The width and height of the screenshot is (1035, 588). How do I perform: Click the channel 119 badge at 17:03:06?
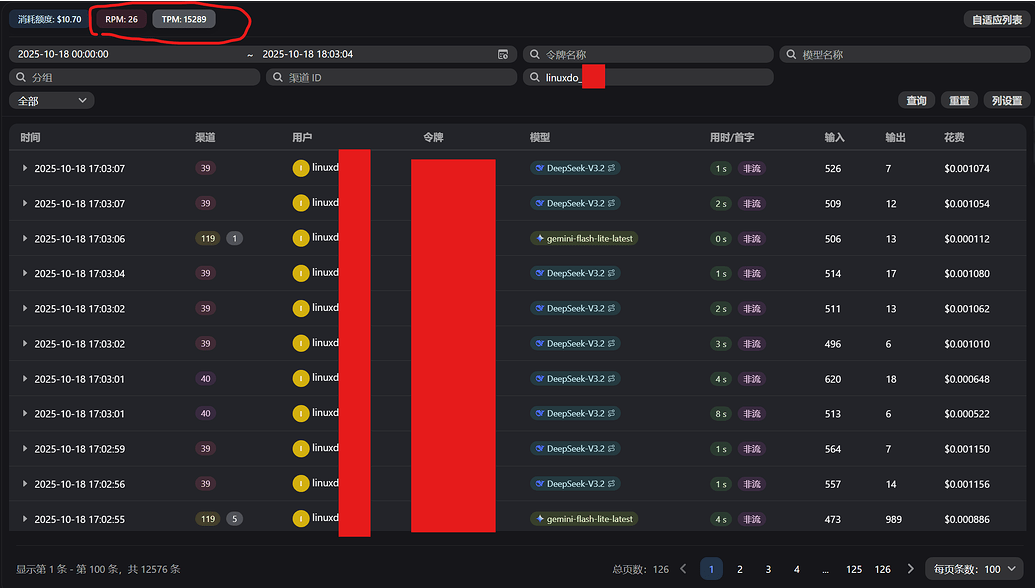click(208, 238)
